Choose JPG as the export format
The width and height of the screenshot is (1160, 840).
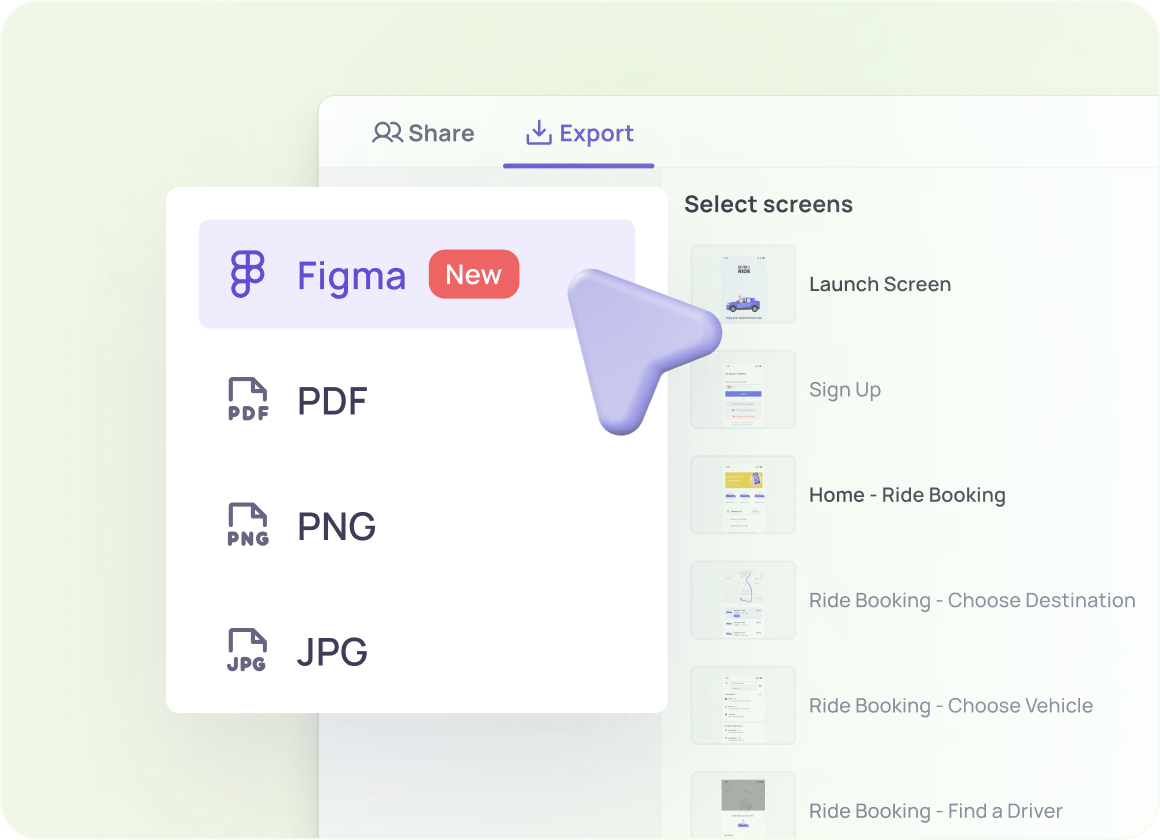[333, 650]
